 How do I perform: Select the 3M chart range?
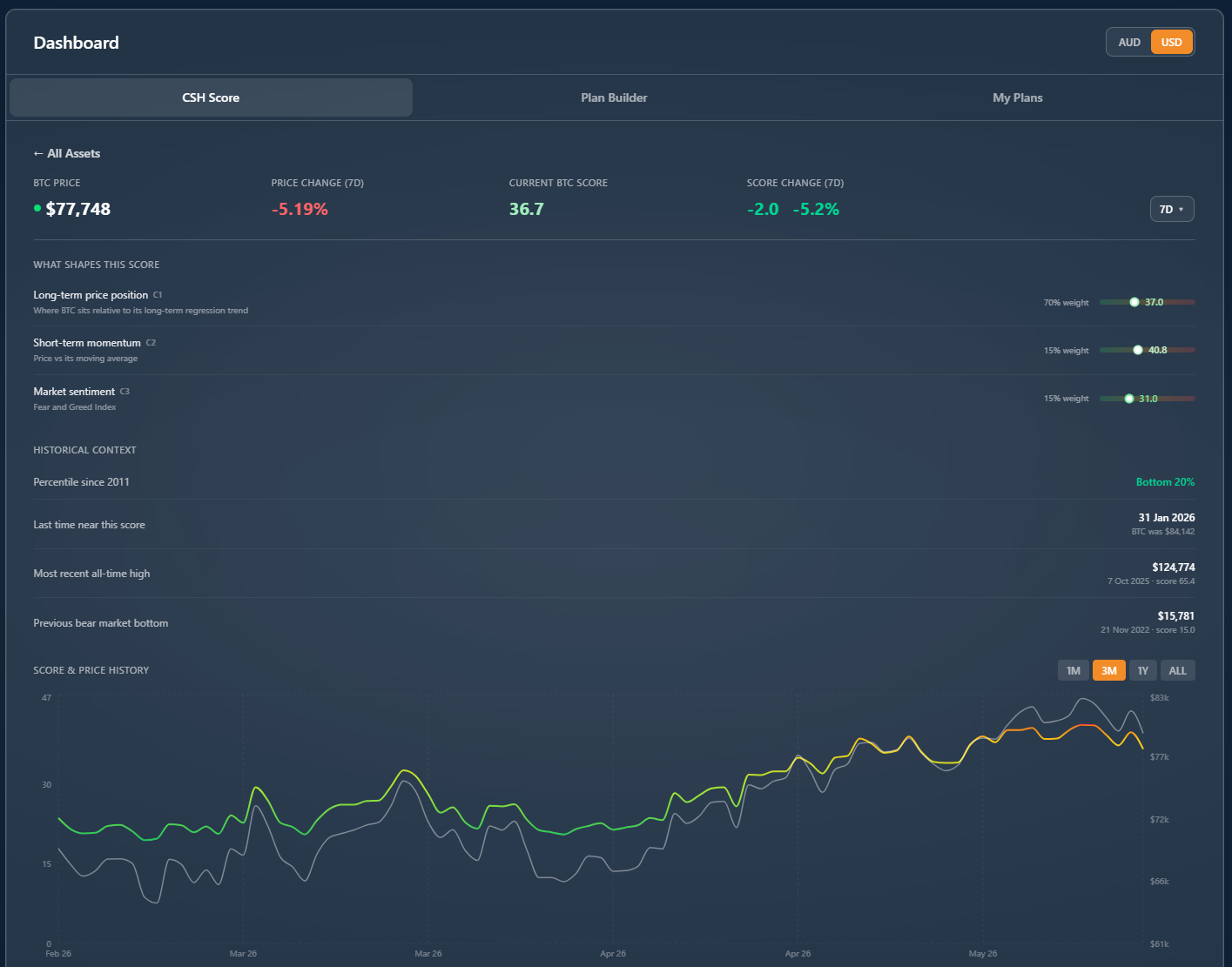point(1108,670)
